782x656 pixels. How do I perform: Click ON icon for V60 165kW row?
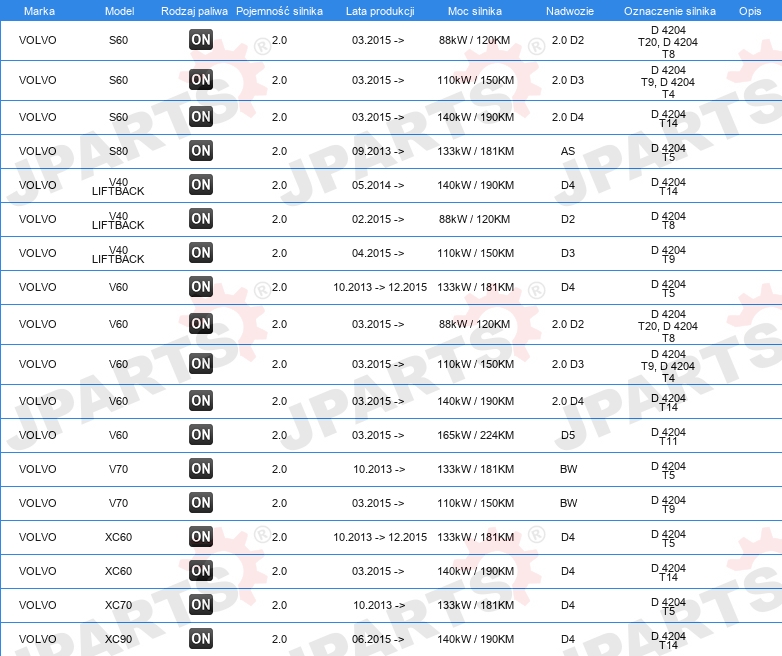pos(201,435)
